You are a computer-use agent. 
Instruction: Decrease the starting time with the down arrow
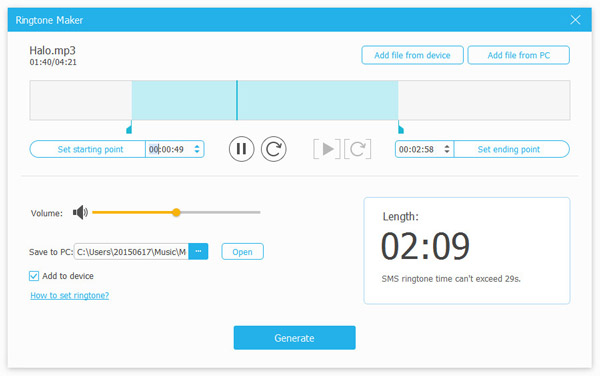(x=197, y=152)
